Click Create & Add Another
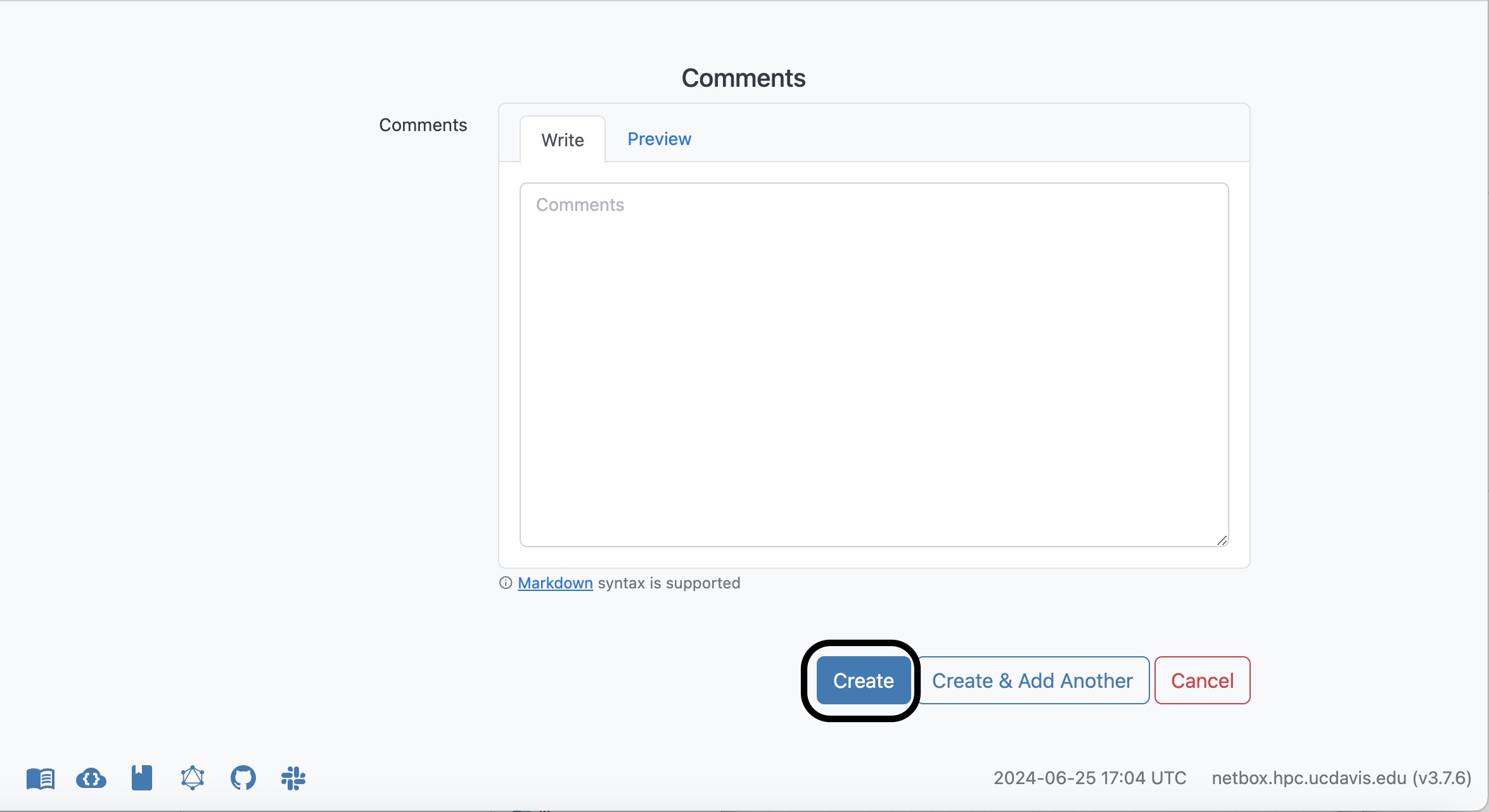Screen dimensions: 1489x812 click(1032, 681)
